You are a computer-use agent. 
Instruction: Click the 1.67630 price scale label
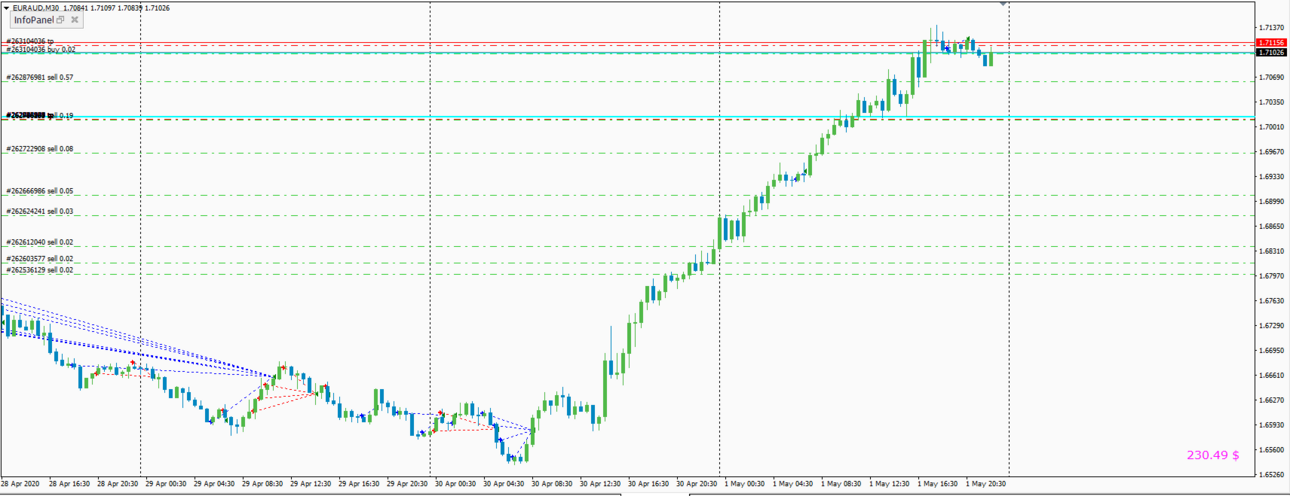[1272, 300]
